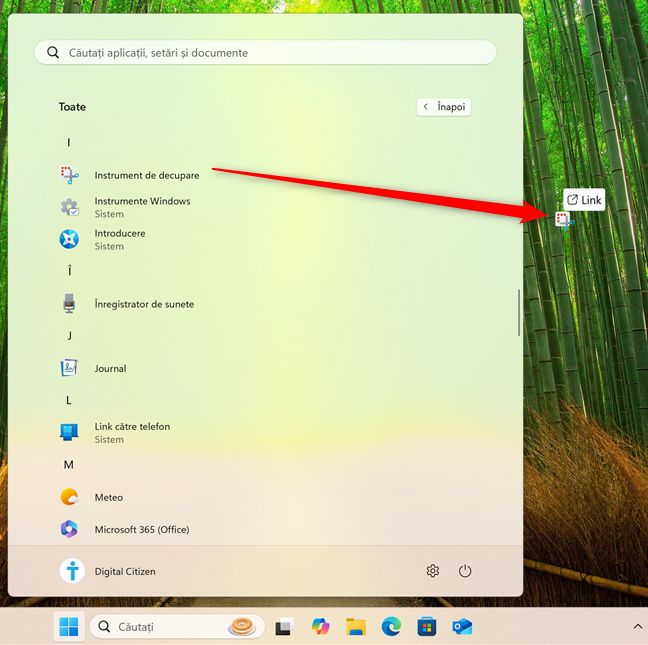Expand the system tray hidden icons chevron
The width and height of the screenshot is (648, 645).
tap(637, 626)
